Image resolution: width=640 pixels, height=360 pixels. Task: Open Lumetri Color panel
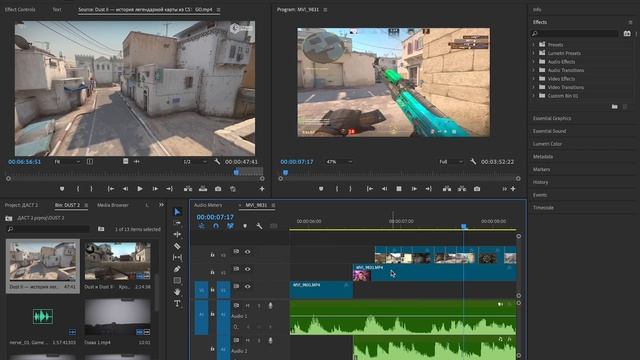tap(547, 144)
